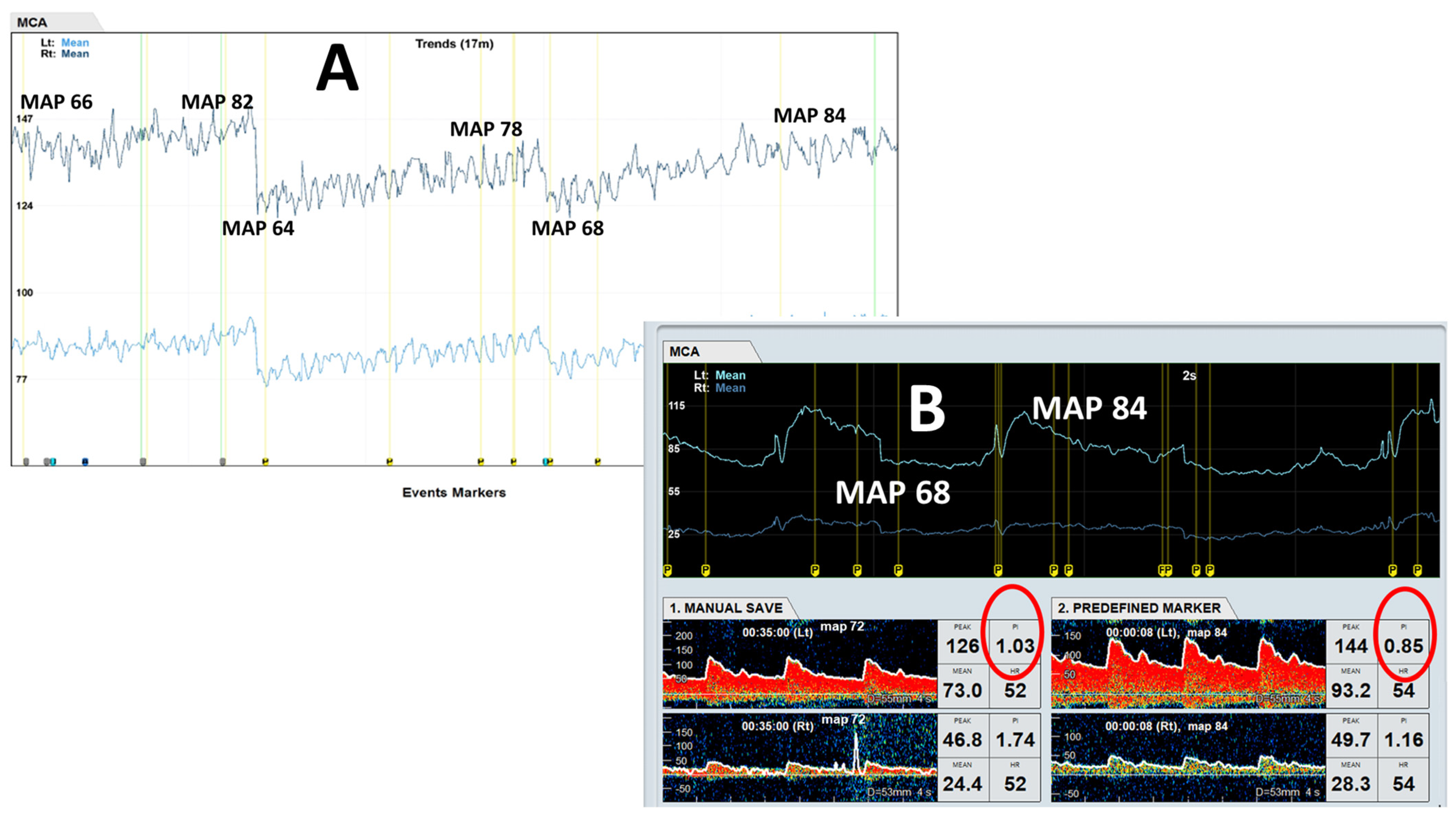Click the rightmost P marker in black trend panel
The height and width of the screenshot is (816, 1456).
tap(1417, 570)
